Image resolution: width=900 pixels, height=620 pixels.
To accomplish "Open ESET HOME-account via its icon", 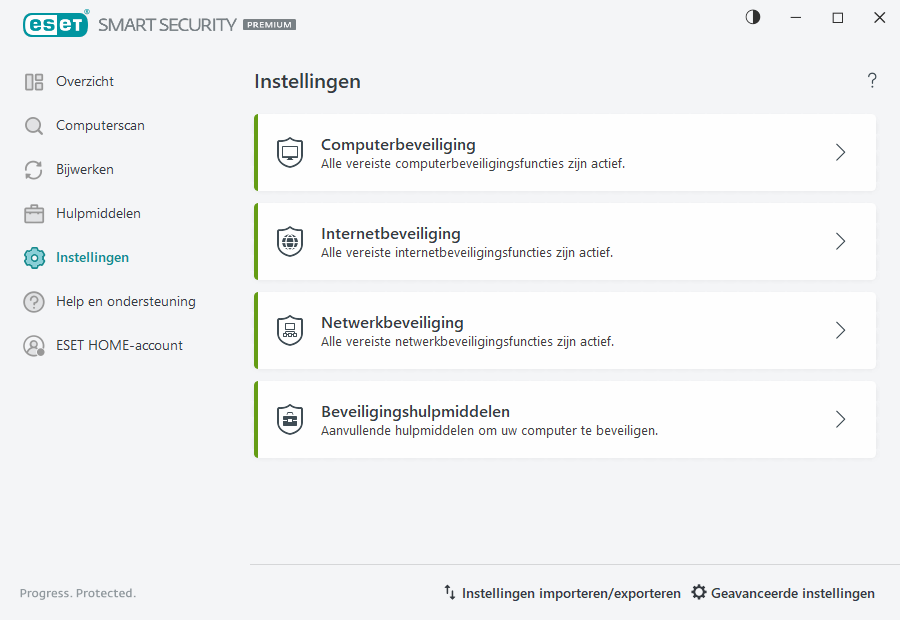I will 33,345.
